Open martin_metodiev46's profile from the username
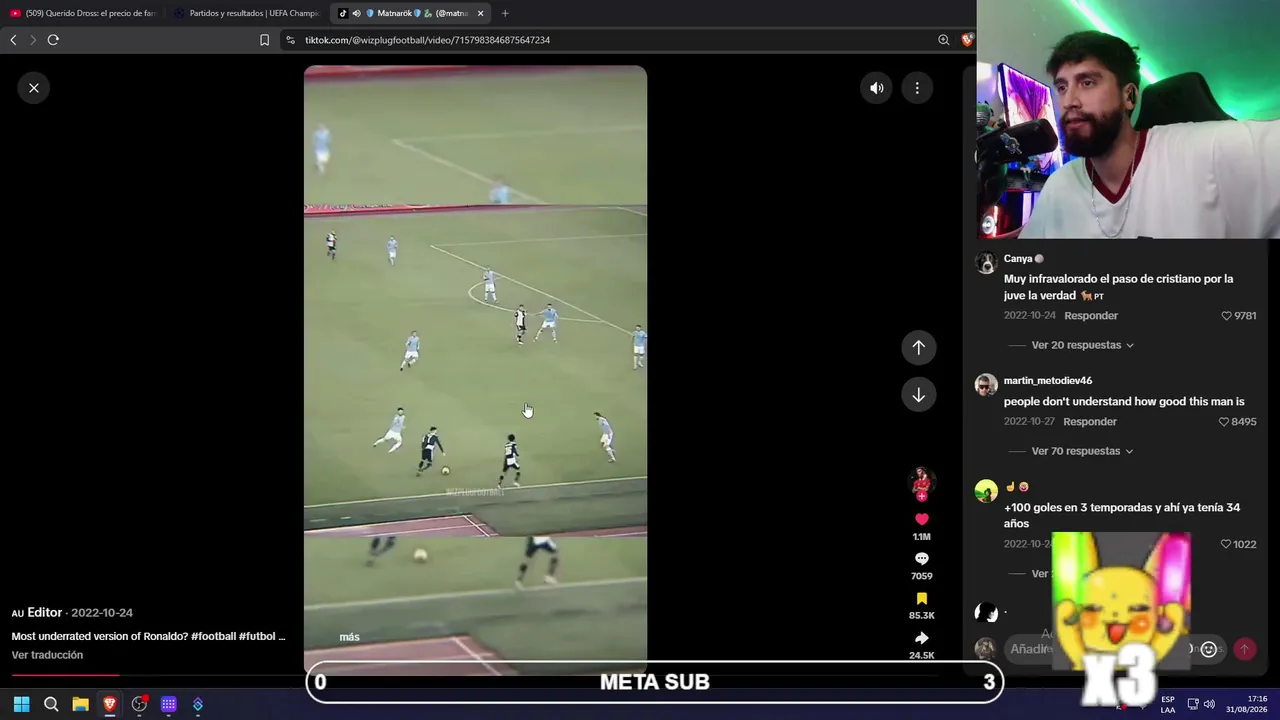The image size is (1280, 720). (x=1048, y=380)
